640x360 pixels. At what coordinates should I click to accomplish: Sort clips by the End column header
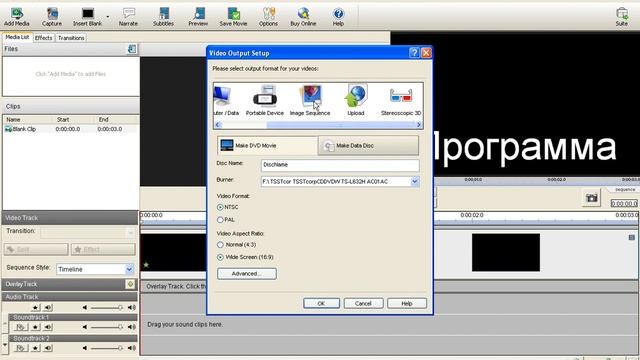118,120
